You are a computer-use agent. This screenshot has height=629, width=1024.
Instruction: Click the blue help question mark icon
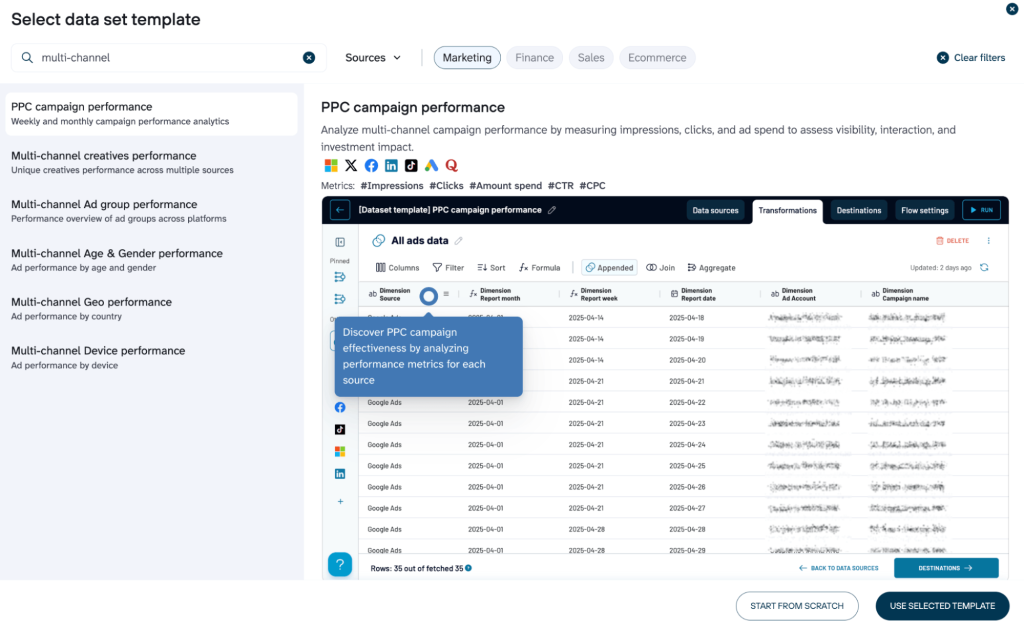pos(340,564)
